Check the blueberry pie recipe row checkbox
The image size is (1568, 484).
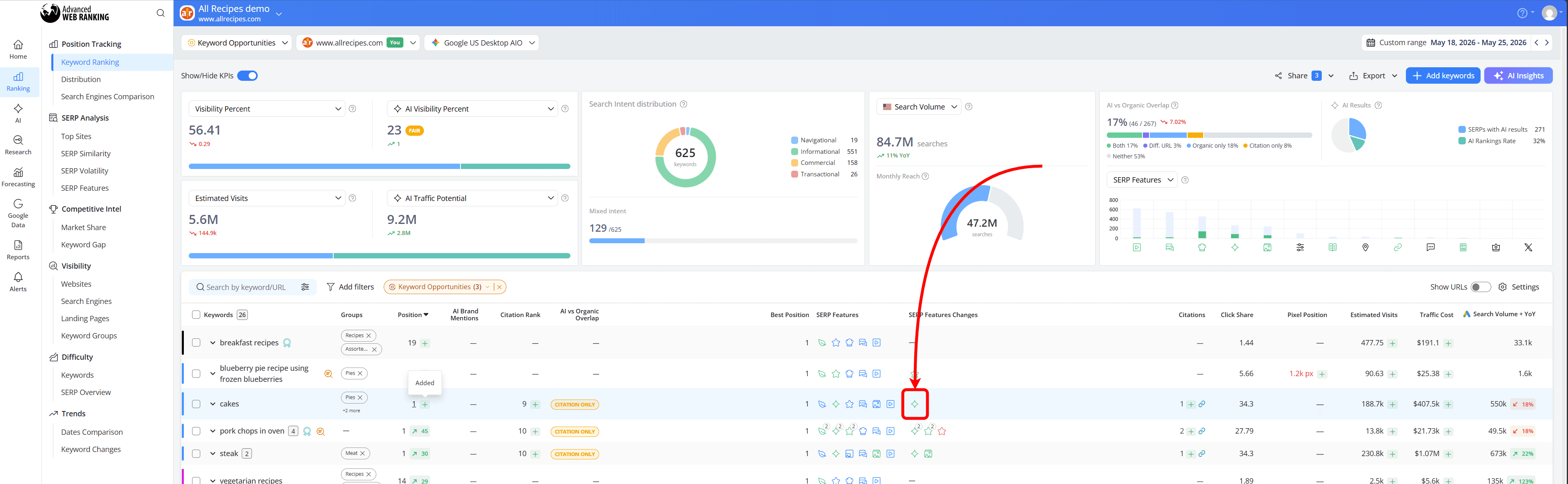[x=196, y=374]
